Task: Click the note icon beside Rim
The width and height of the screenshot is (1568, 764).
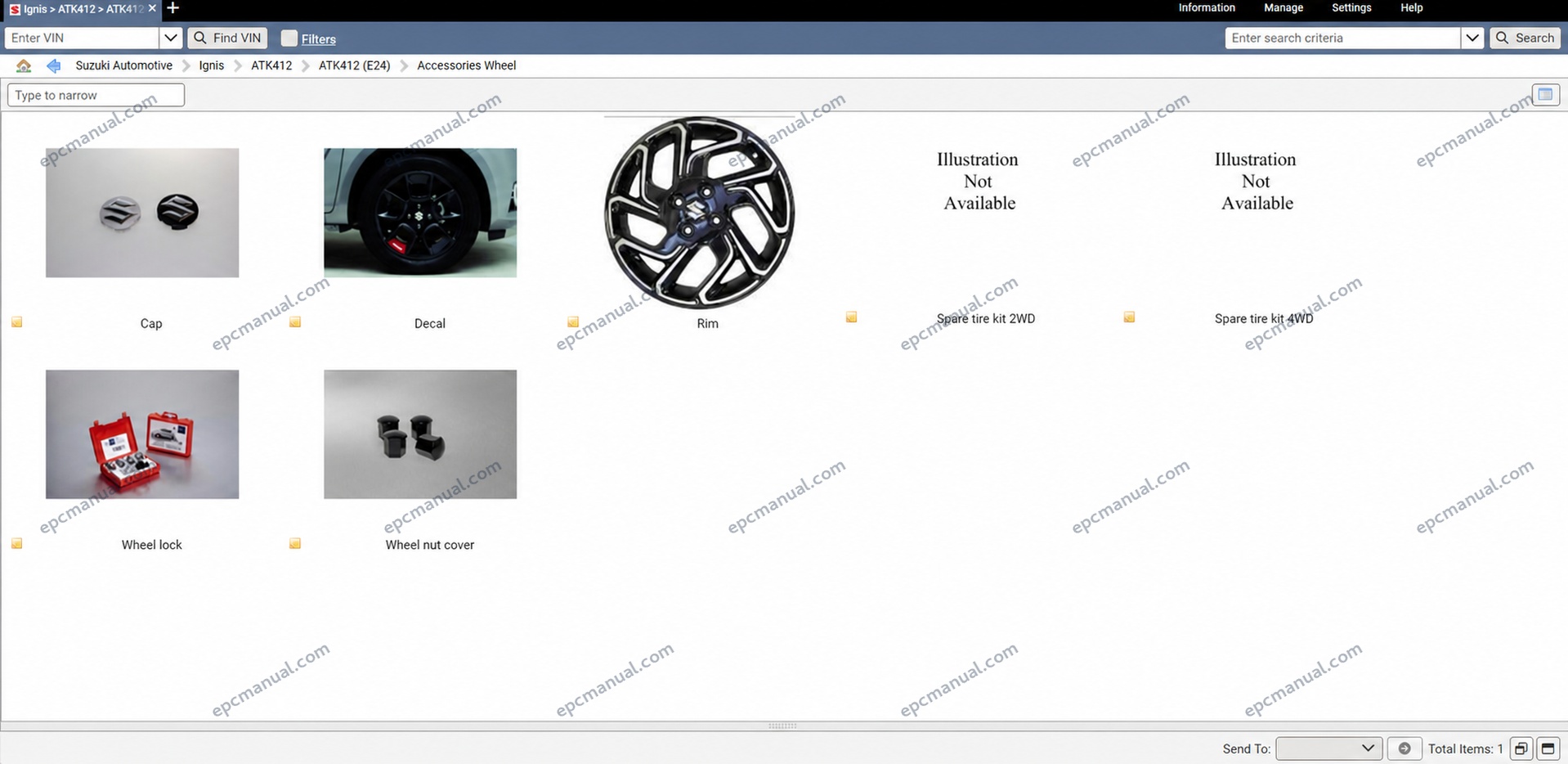Action: pyautogui.click(x=573, y=322)
